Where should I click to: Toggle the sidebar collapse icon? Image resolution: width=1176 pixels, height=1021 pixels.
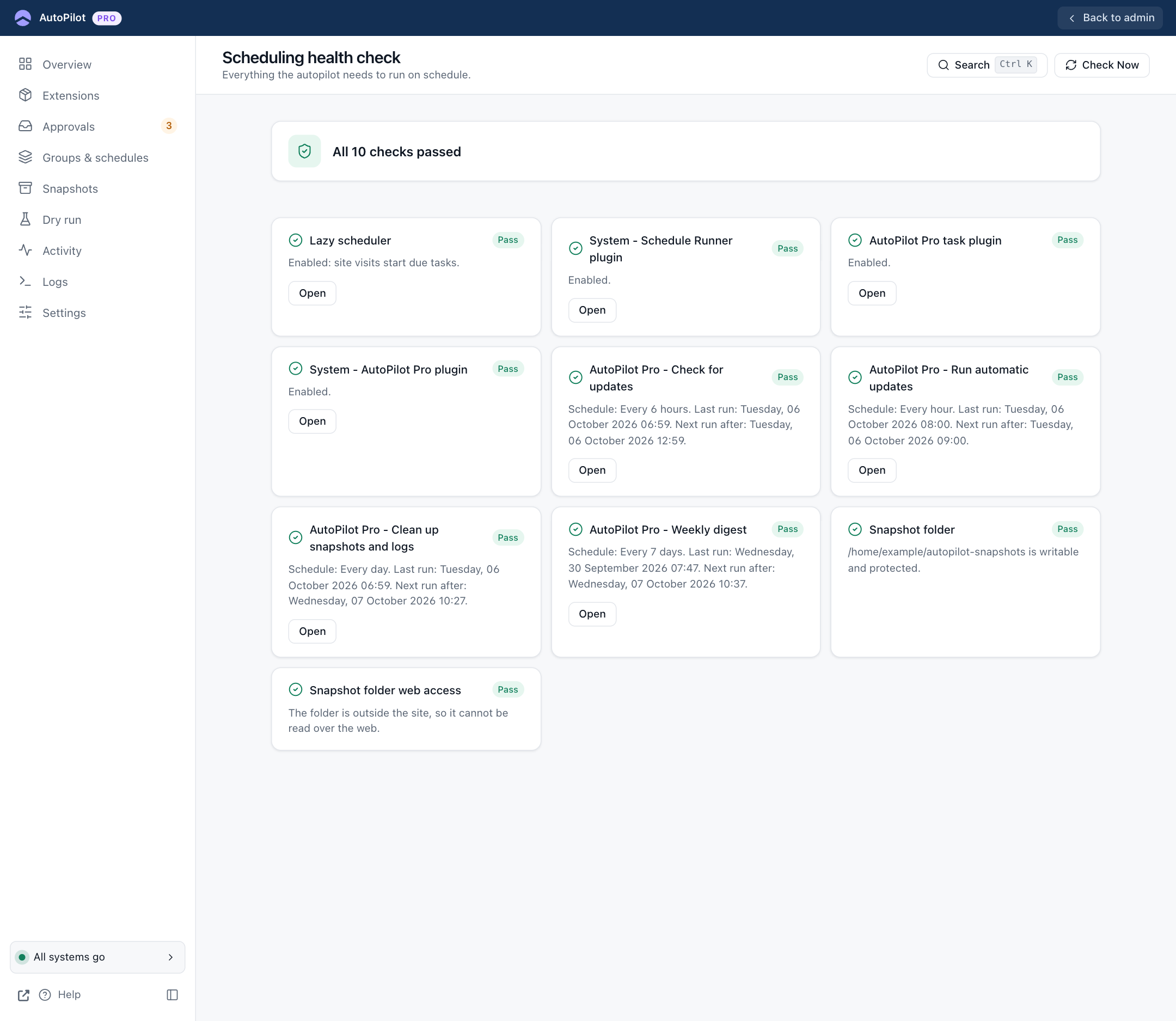[172, 995]
